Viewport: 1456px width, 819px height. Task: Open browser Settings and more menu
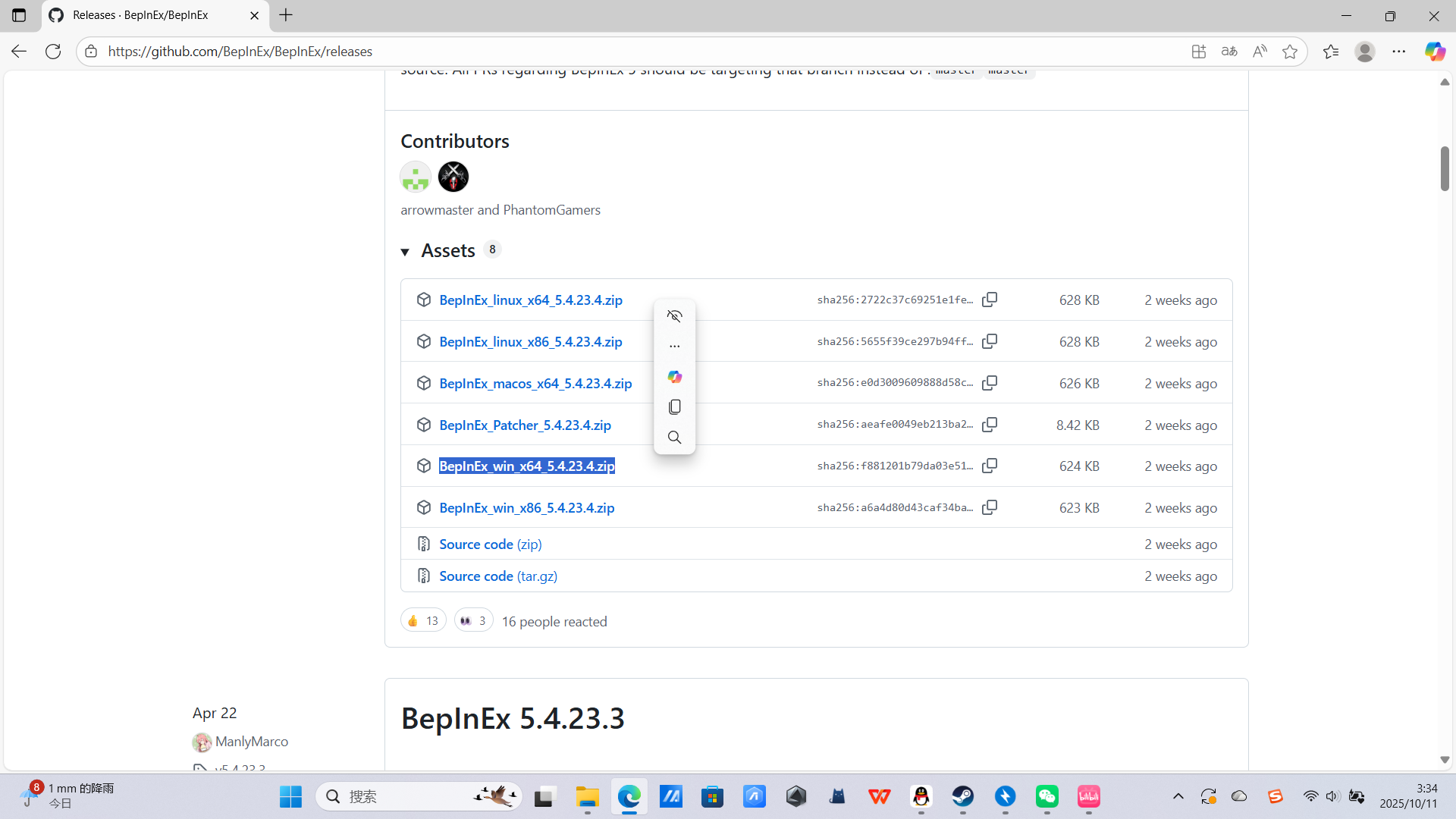[x=1398, y=52]
